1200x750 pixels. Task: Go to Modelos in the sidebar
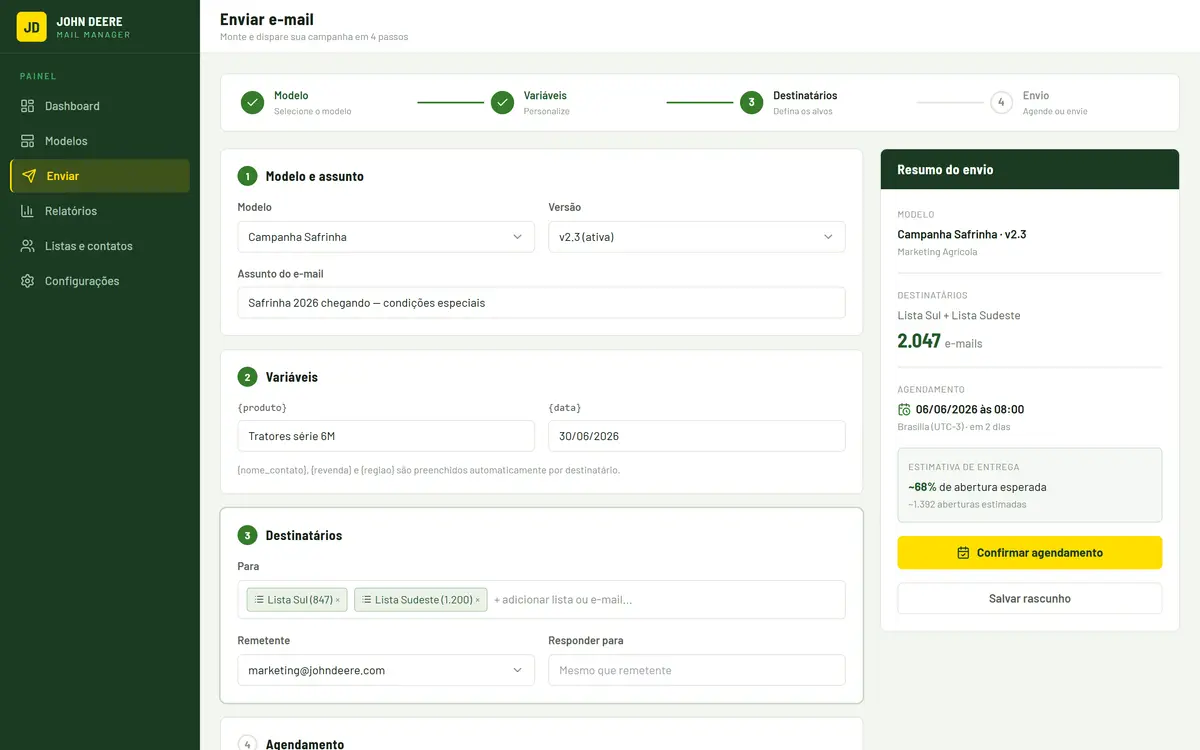tap(100, 141)
